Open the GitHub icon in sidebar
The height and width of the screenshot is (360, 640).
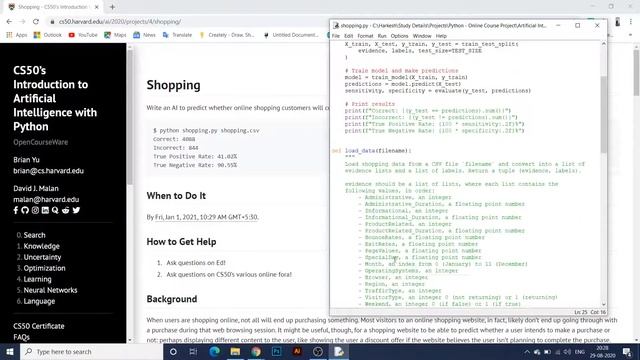coord(25,210)
